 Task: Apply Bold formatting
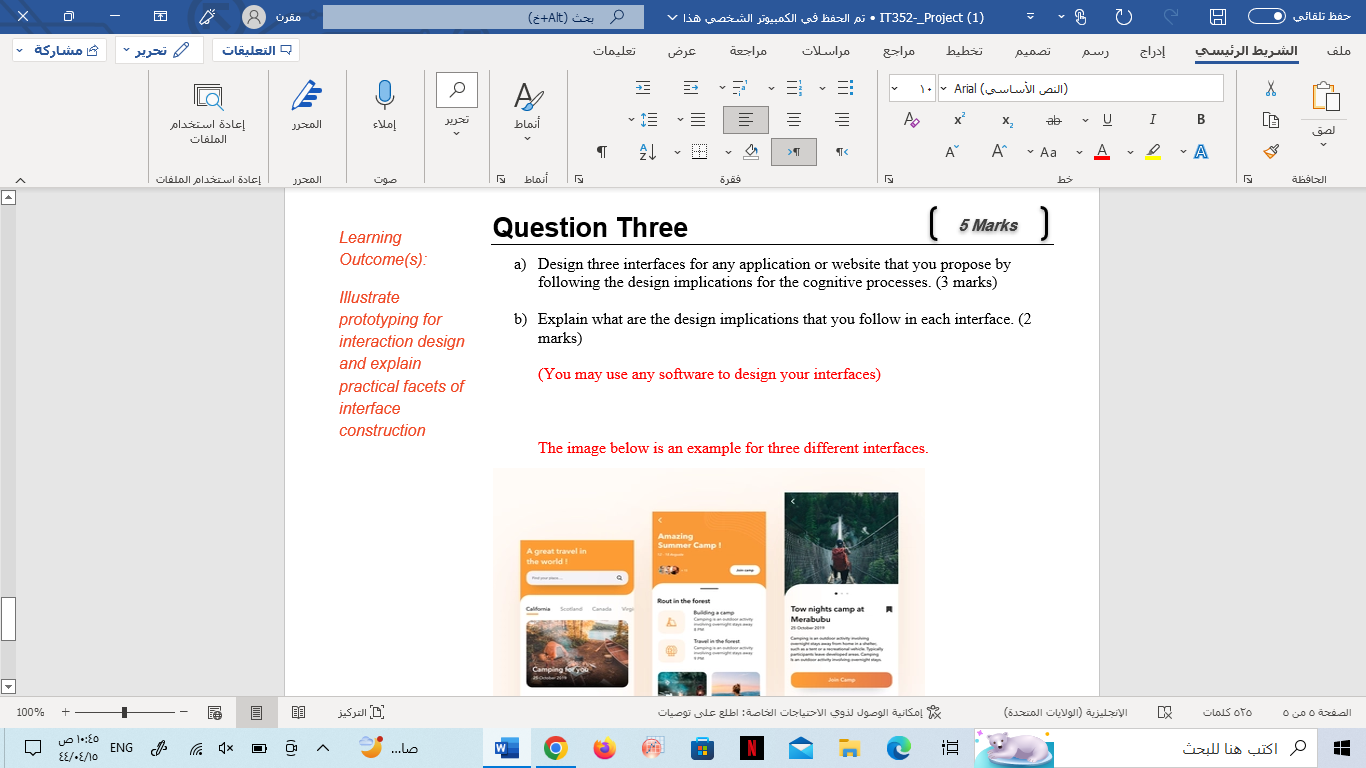coord(1201,120)
